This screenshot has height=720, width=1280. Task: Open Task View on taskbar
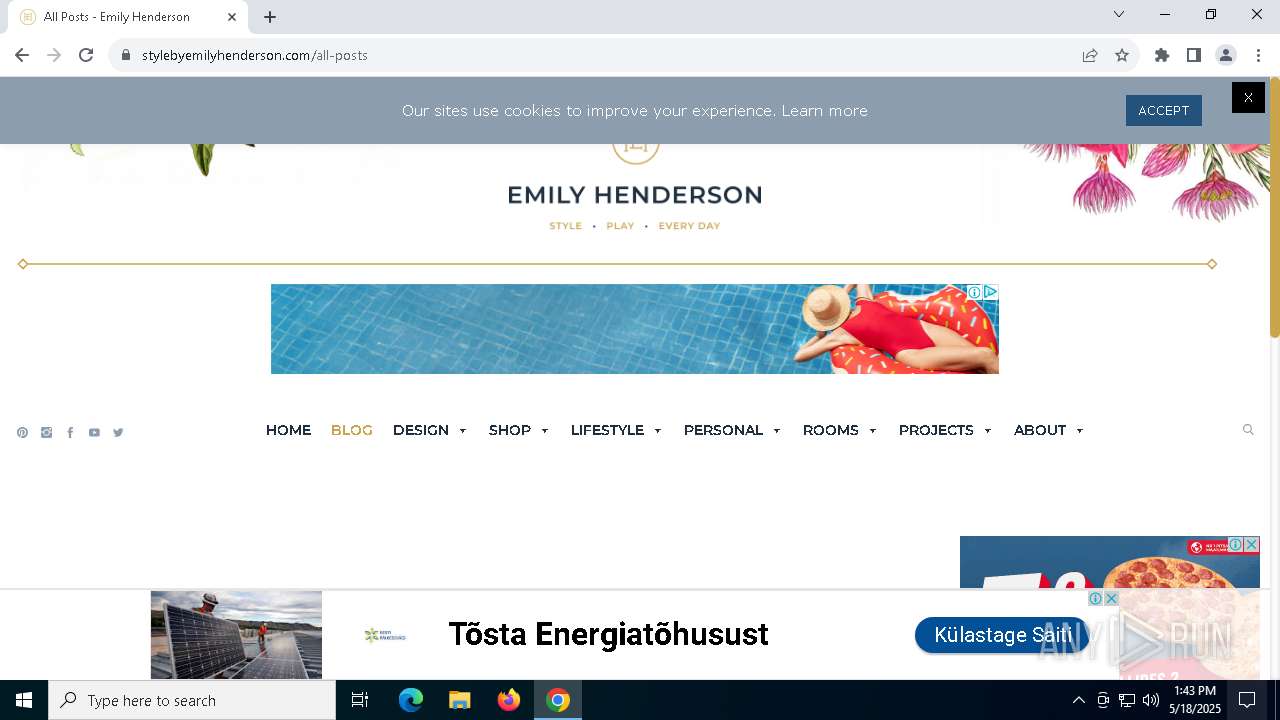[360, 700]
